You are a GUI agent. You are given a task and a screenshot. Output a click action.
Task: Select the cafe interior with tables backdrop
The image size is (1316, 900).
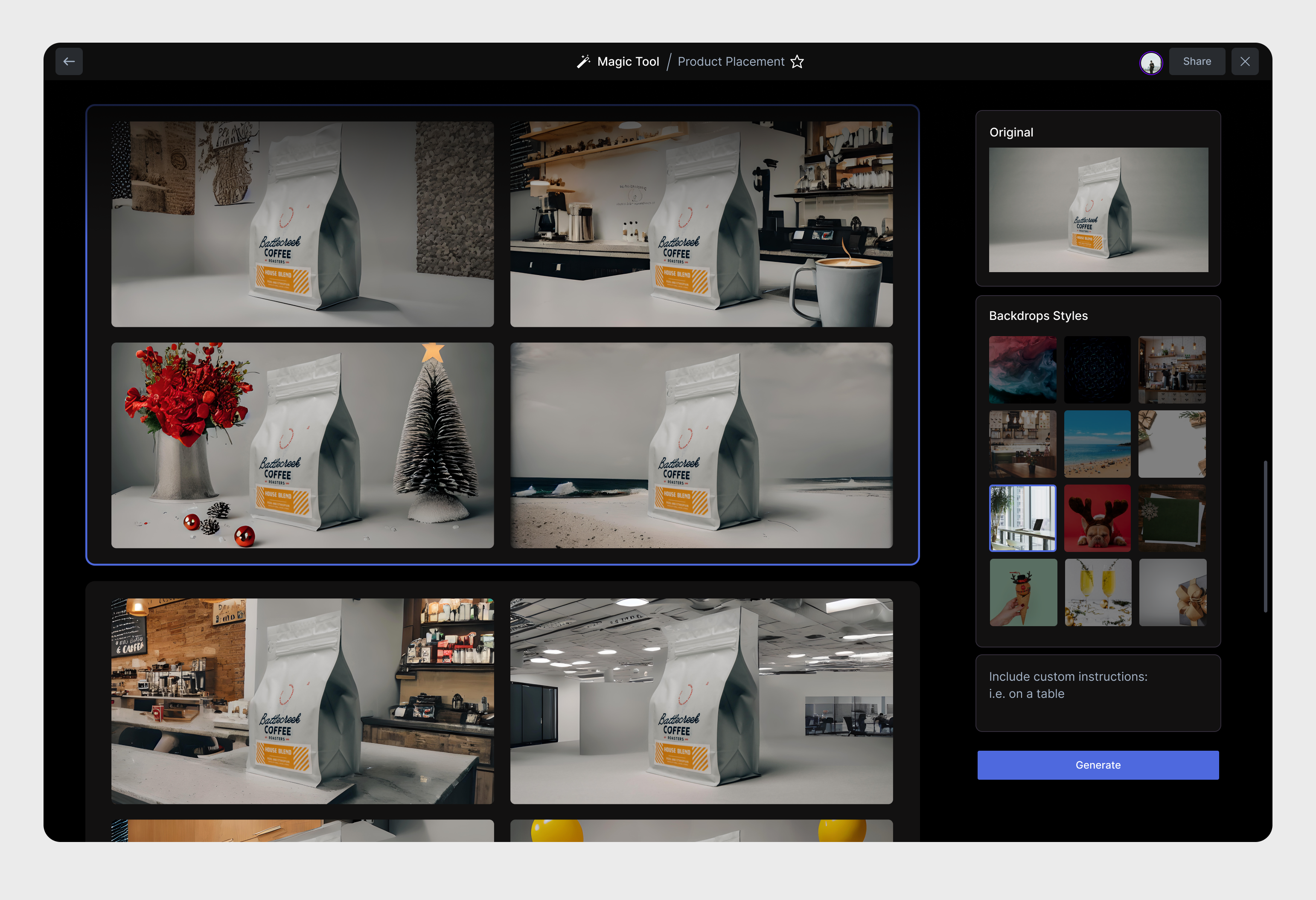(1023, 444)
